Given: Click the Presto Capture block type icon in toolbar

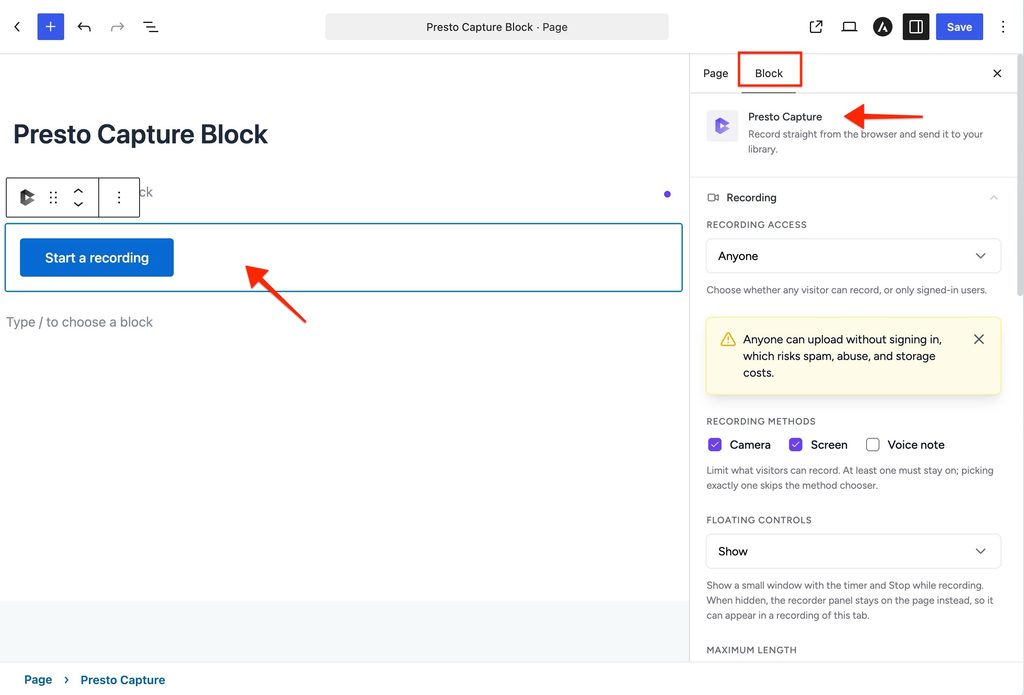Looking at the screenshot, I should [27, 197].
